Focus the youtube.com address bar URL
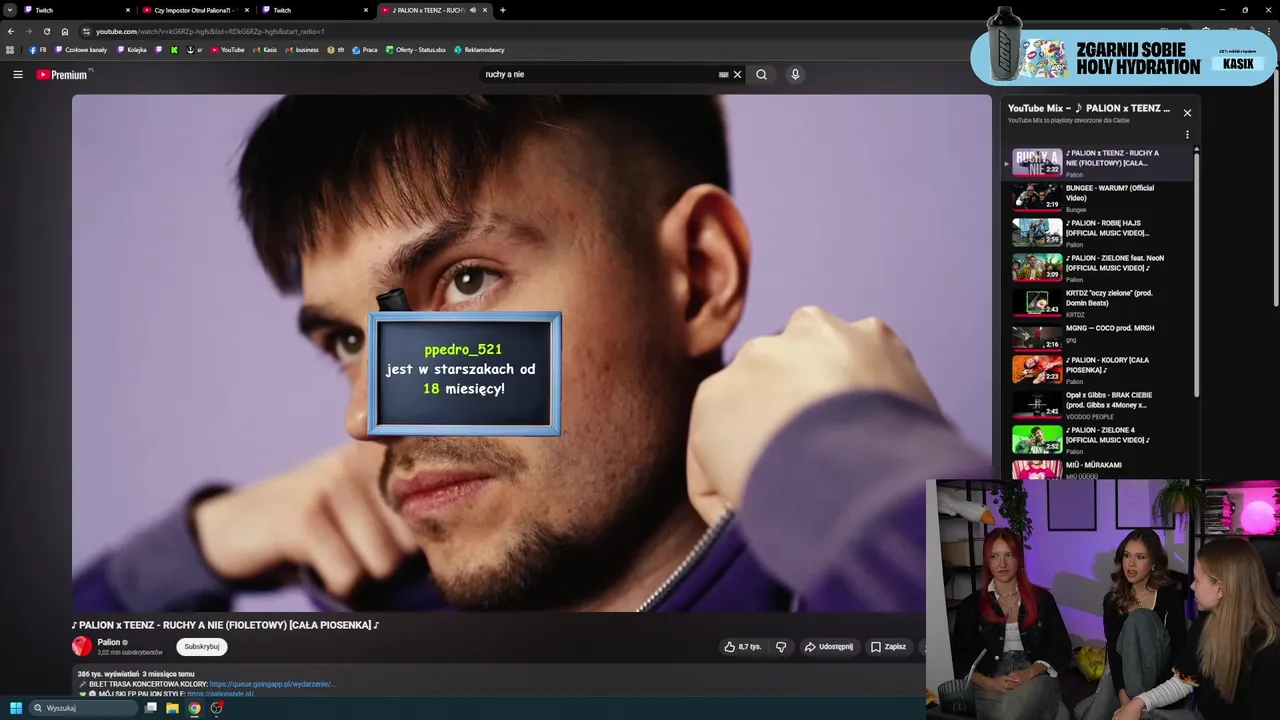Screen dimensions: 1280x720 (210, 31)
